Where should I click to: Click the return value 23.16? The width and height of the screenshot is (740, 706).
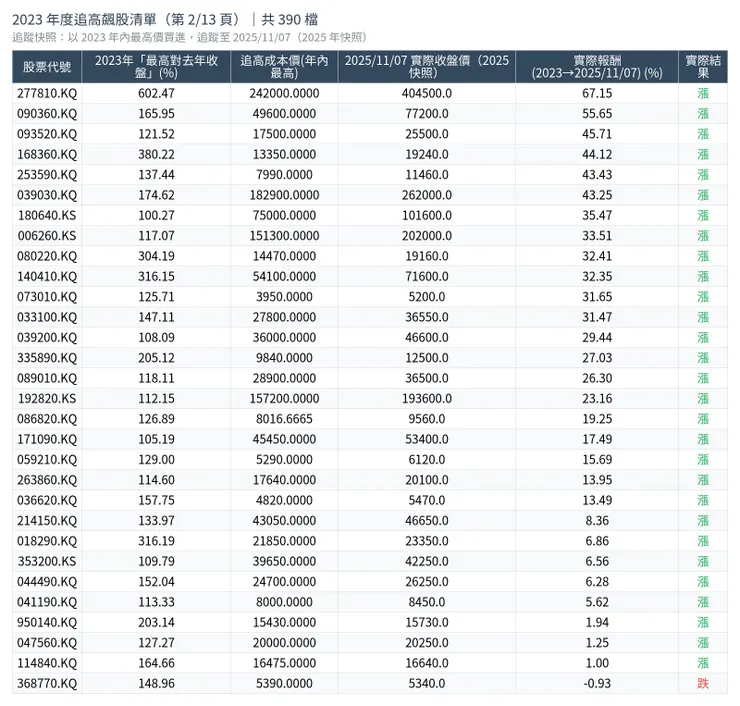[597, 398]
